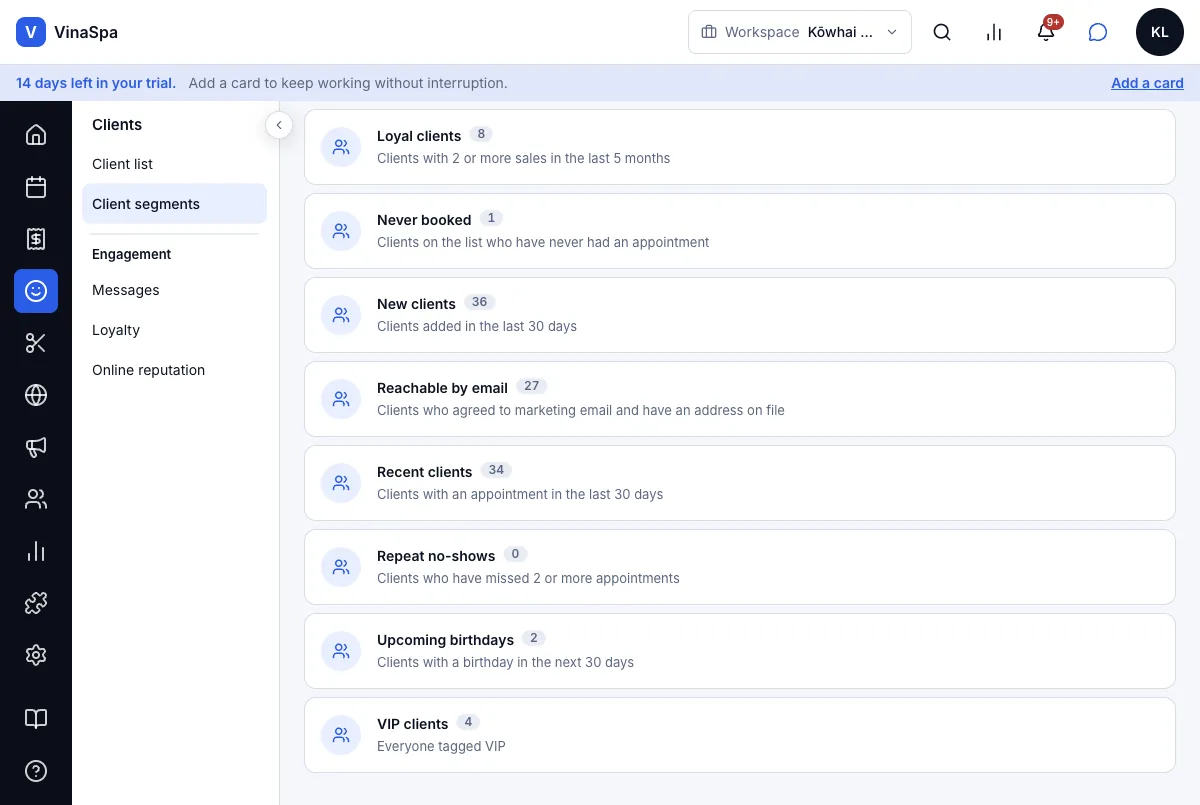Click the Recent clients count badge 34
This screenshot has width=1200, height=805.
496,470
